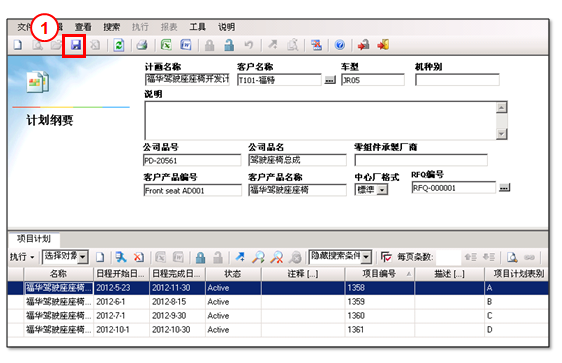This screenshot has height=363, width=562.
Task: Expand the 选择对象 combo box
Action: tap(83, 257)
